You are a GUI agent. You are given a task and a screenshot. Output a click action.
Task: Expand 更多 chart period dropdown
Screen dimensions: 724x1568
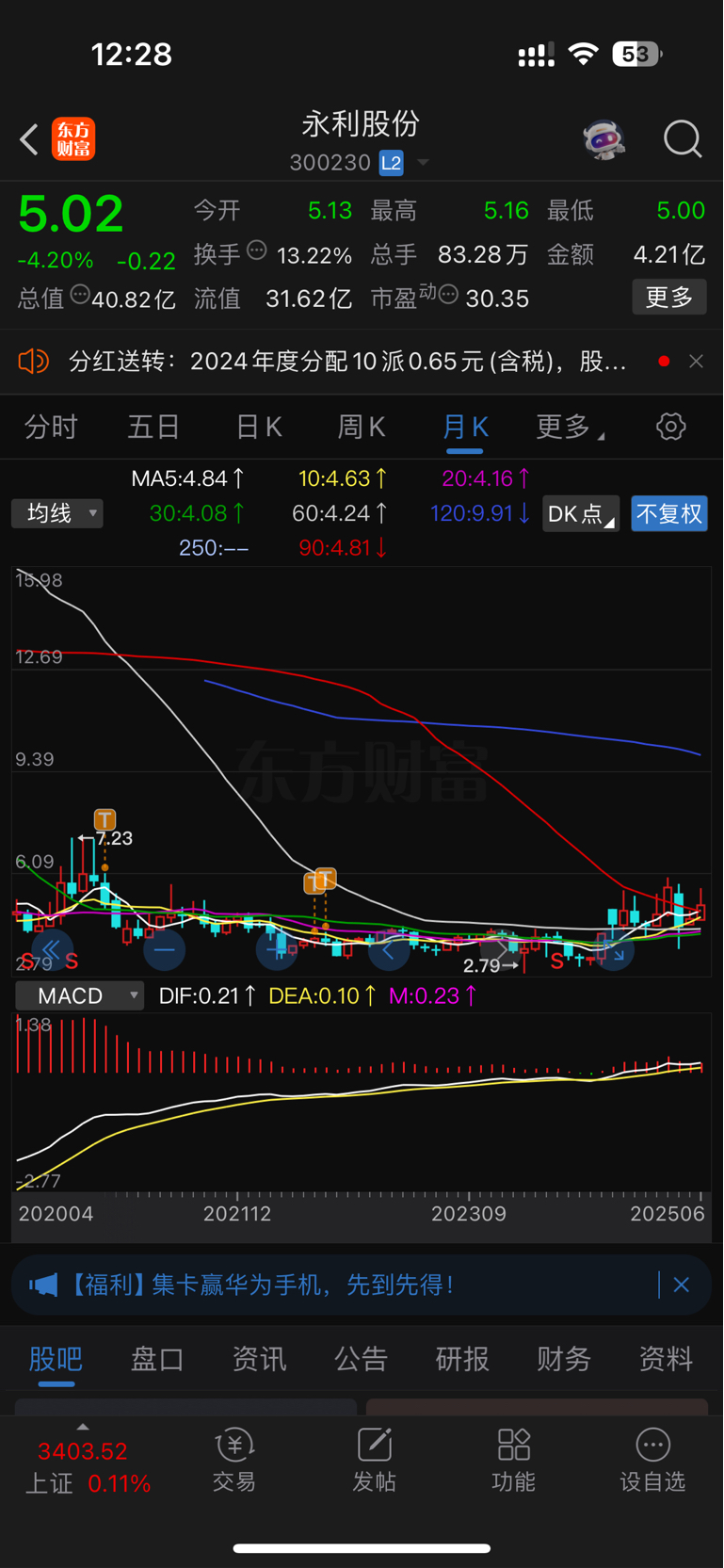[x=570, y=427]
